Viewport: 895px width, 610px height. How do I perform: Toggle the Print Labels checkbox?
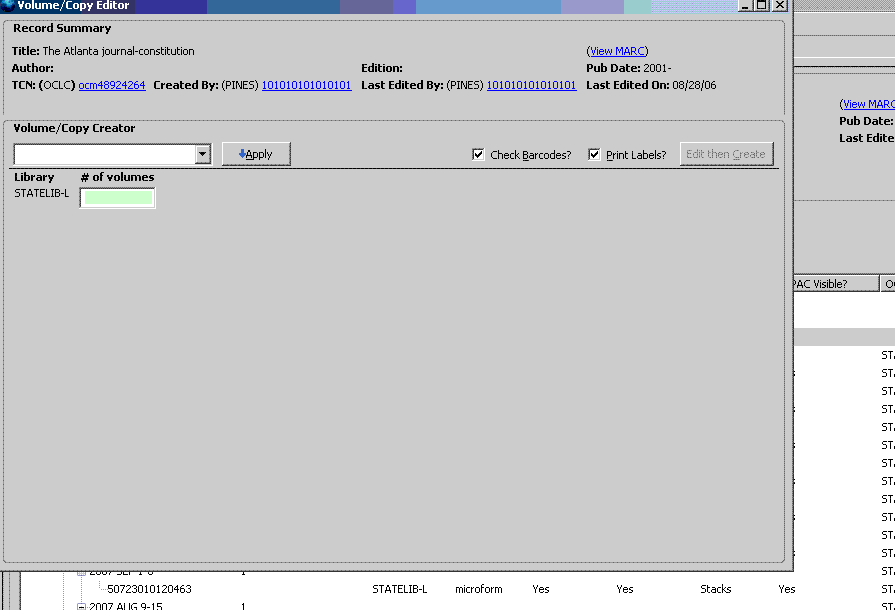coord(595,155)
